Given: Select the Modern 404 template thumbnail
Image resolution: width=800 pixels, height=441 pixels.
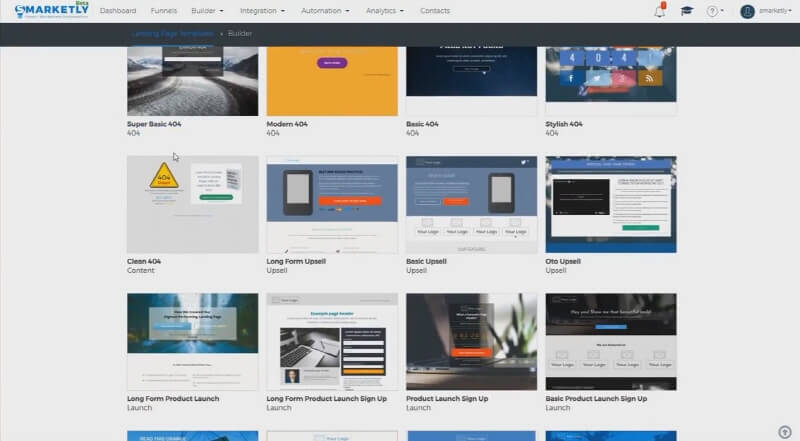Looking at the screenshot, I should [332, 81].
